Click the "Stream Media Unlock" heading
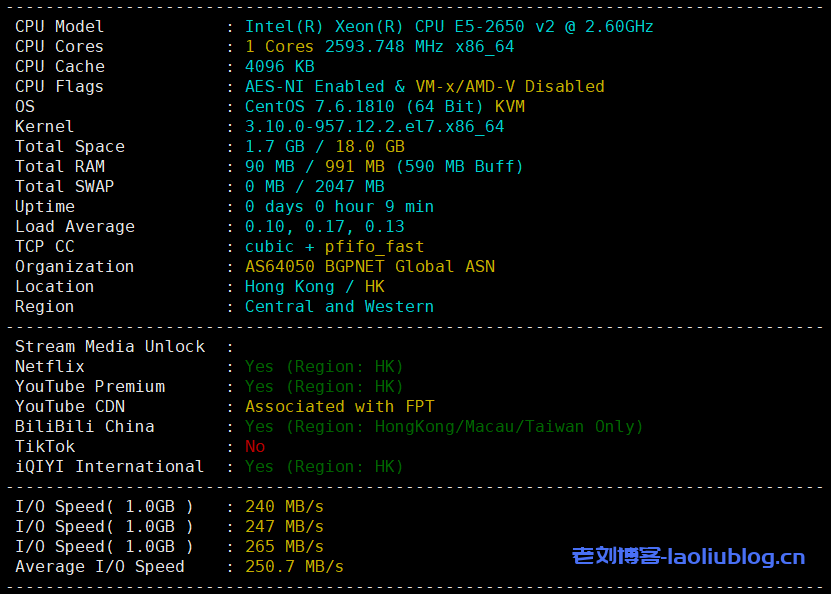 coord(109,347)
